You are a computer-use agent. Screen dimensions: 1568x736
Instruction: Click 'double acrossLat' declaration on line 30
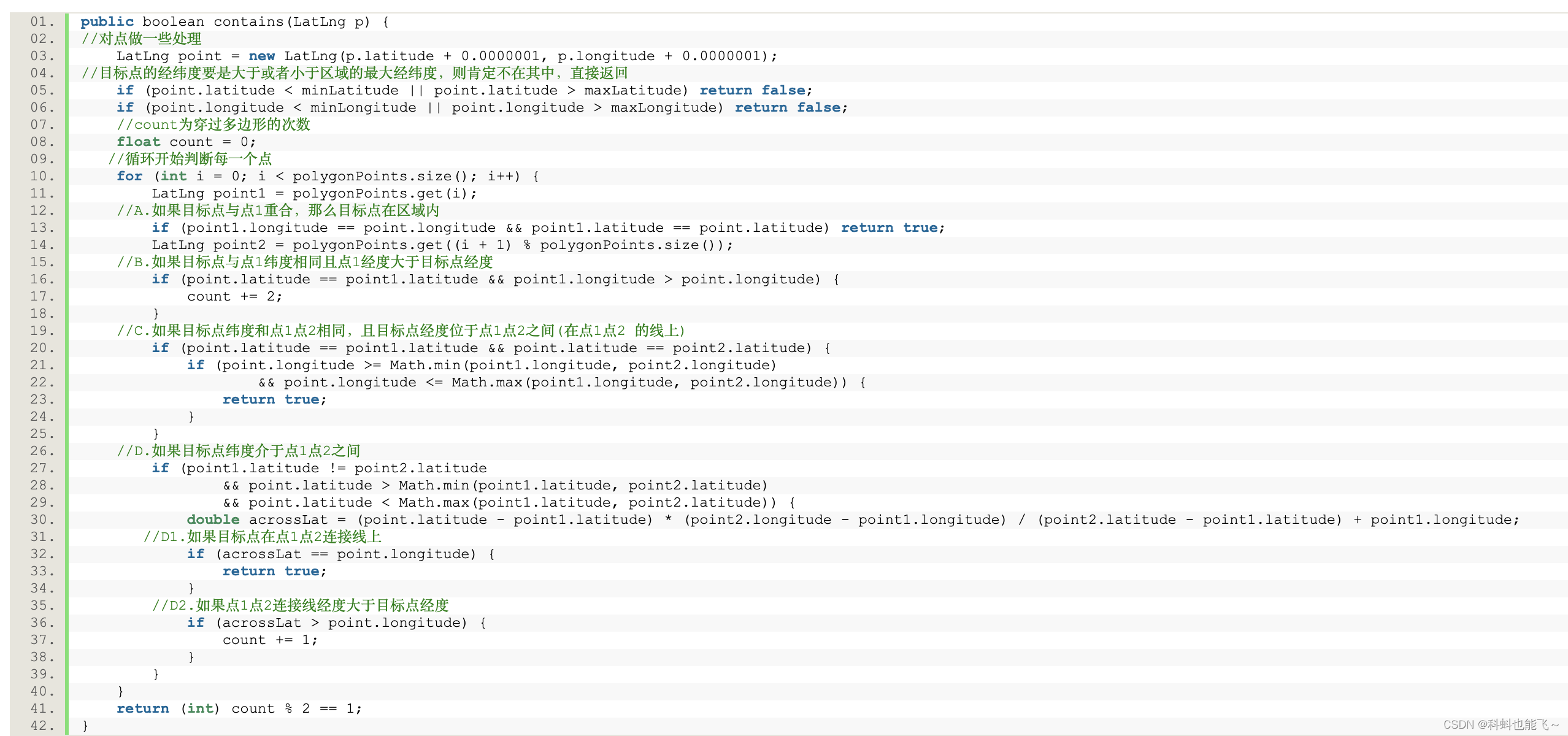853,520
